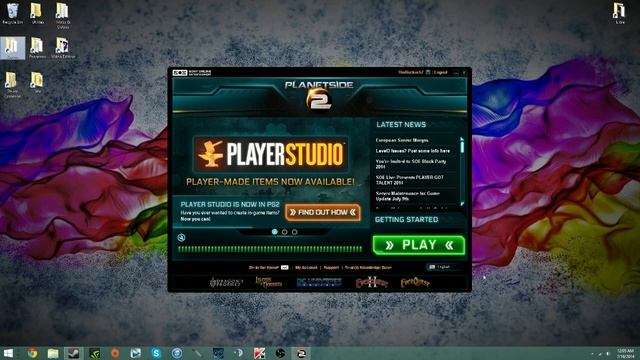Screen dimensions: 640x360
Task: Select the first banner carousel dot
Action: point(275,232)
